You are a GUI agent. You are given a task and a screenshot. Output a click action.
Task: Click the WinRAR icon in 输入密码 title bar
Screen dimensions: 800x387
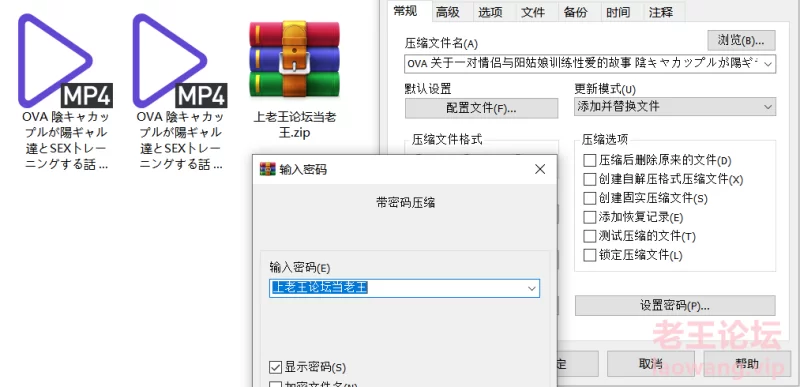(267, 169)
